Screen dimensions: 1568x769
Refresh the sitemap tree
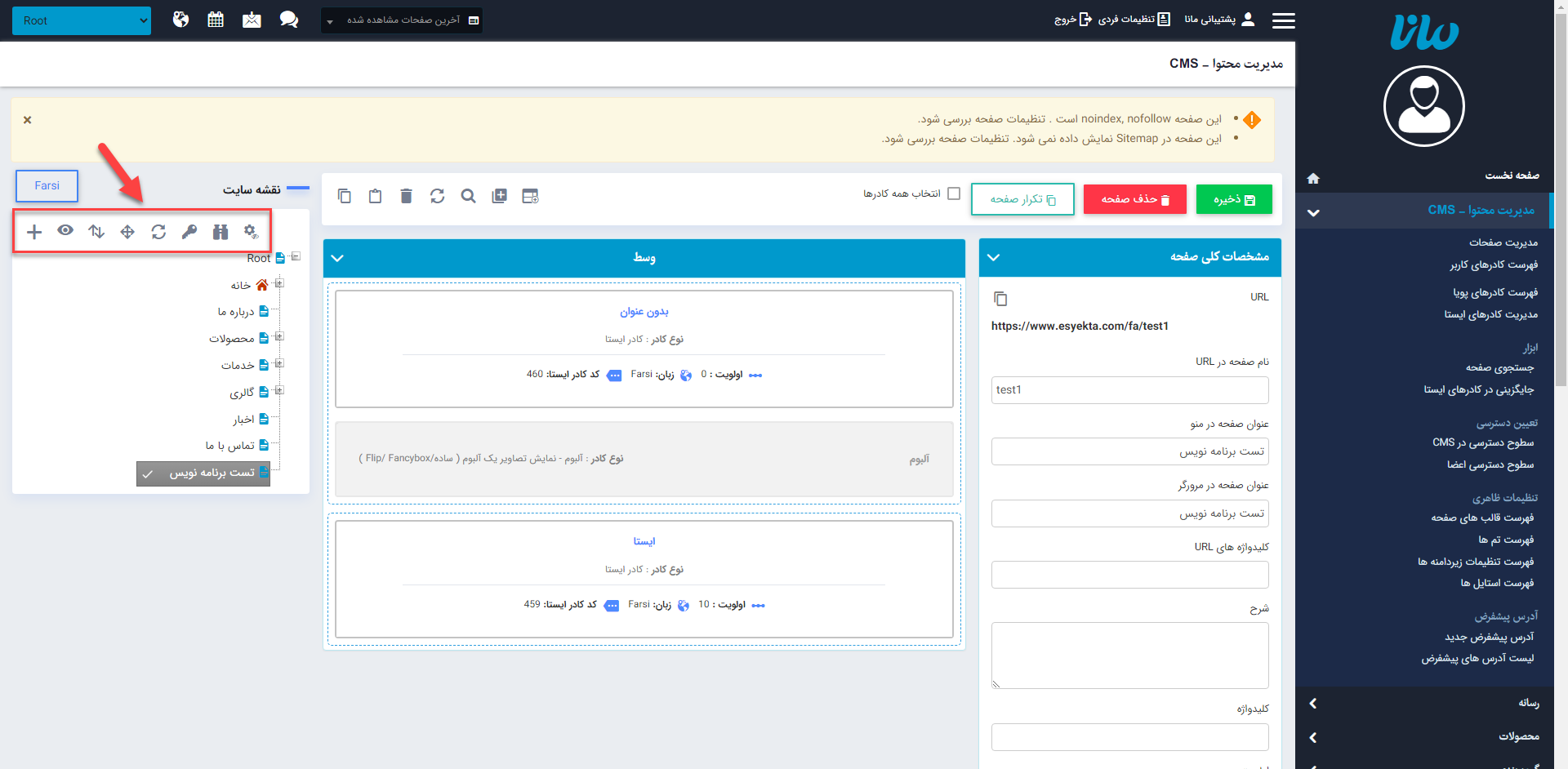point(158,232)
